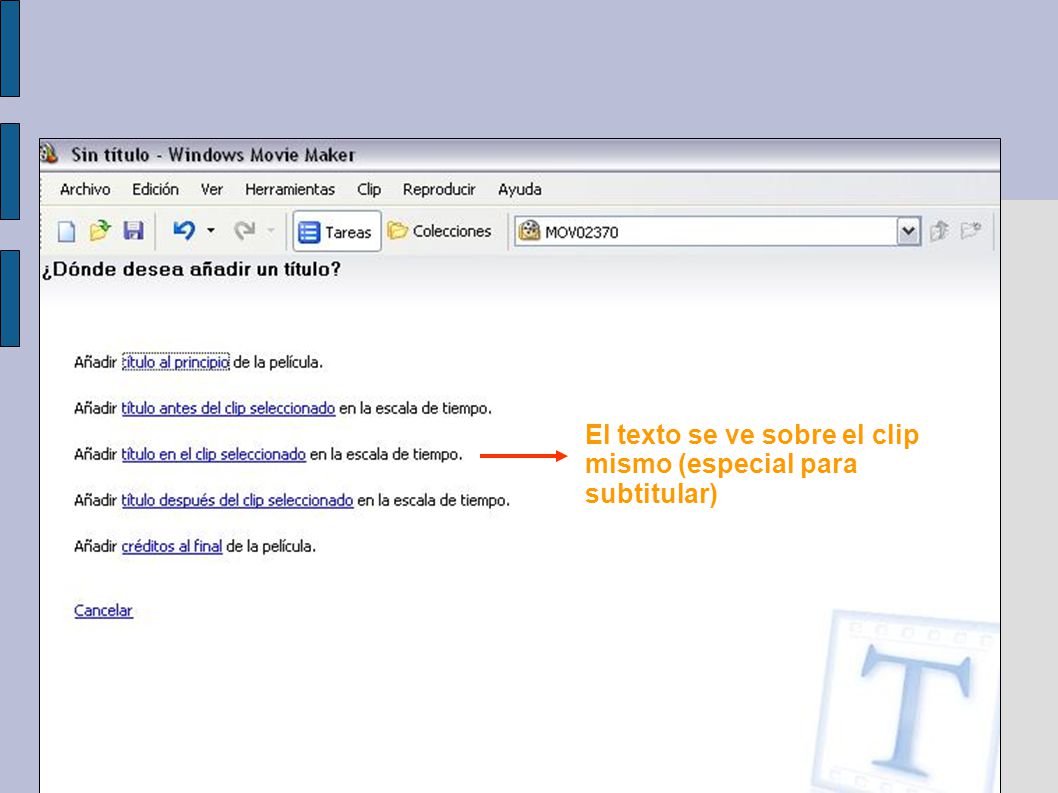
Task: Show the Colecciones pane
Action: (439, 231)
